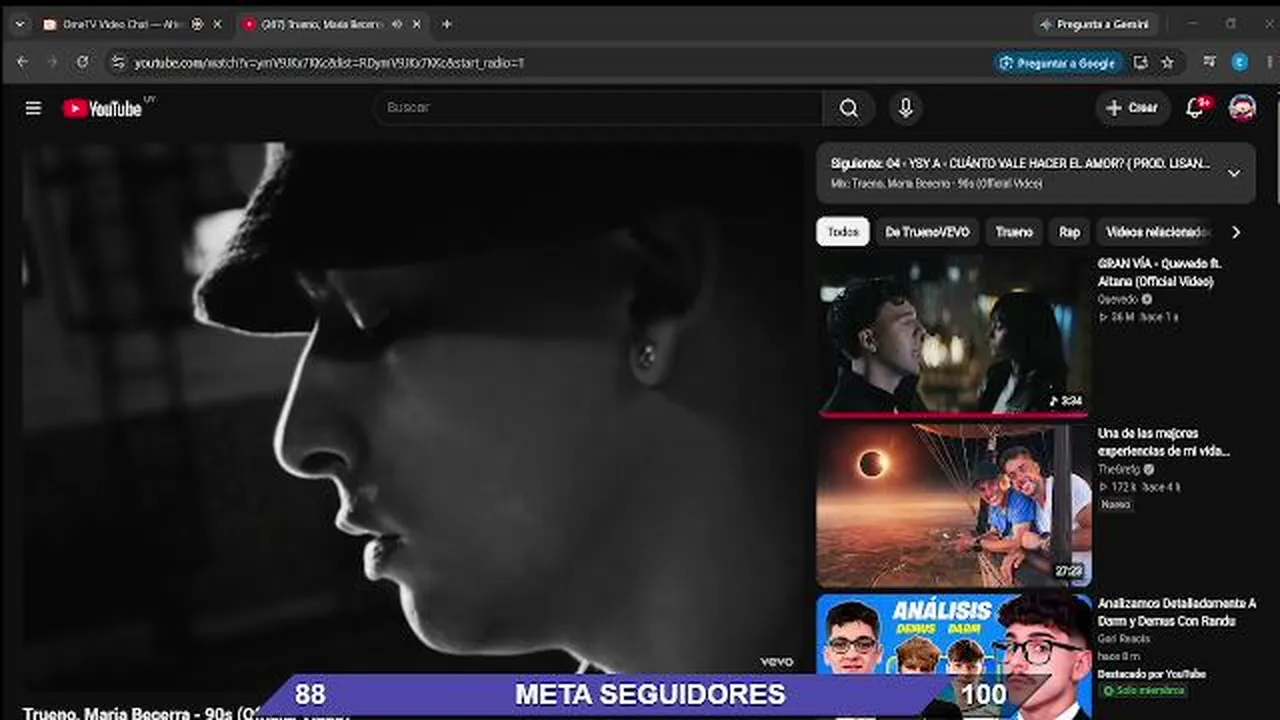
Task: Start voice search with the microphone
Action: coord(906,108)
